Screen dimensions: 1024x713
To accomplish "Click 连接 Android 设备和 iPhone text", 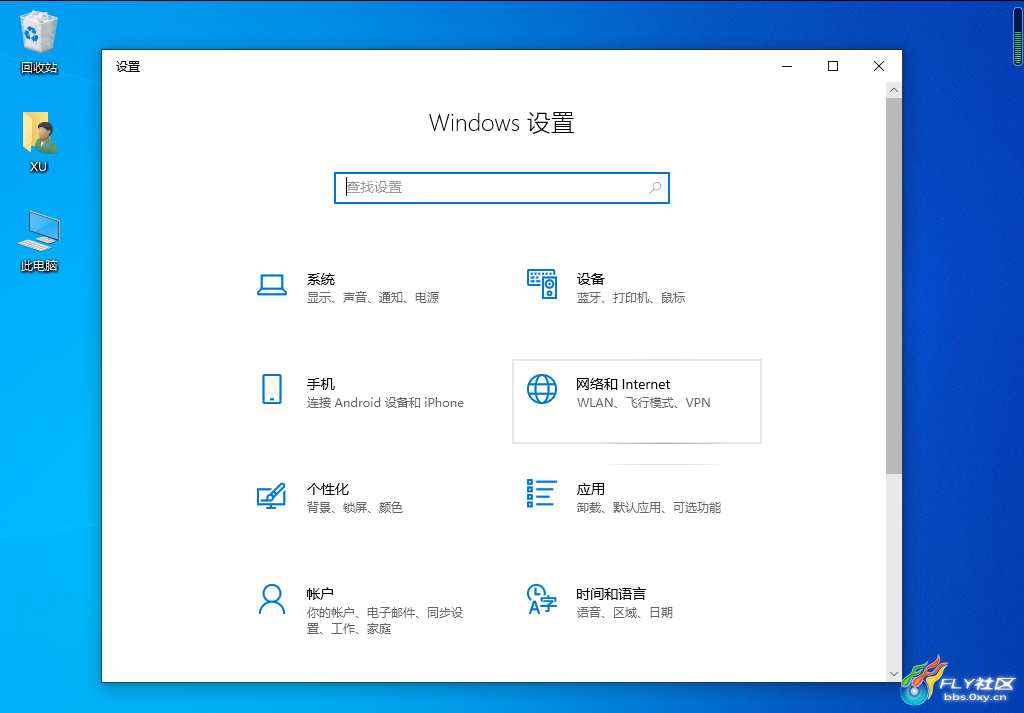I will (385, 403).
